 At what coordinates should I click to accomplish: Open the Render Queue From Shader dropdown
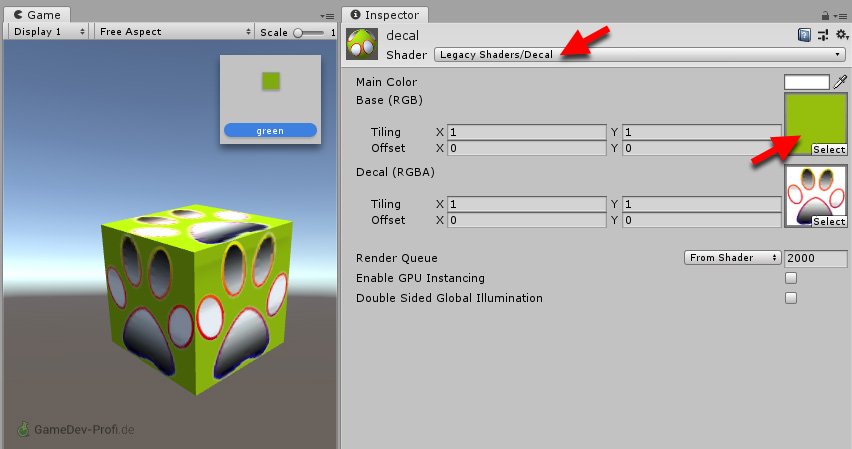tap(732, 258)
